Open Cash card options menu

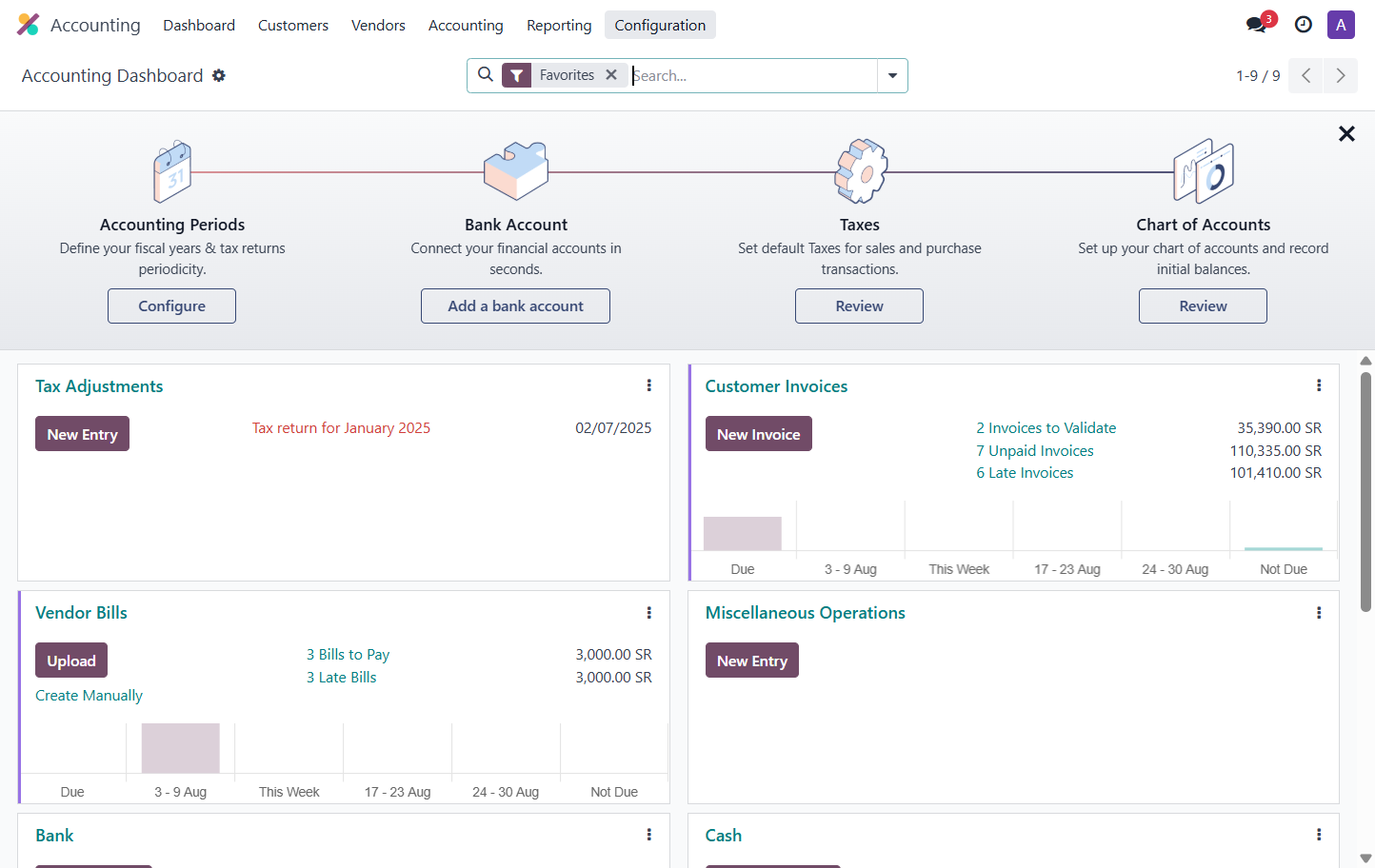(1319, 835)
